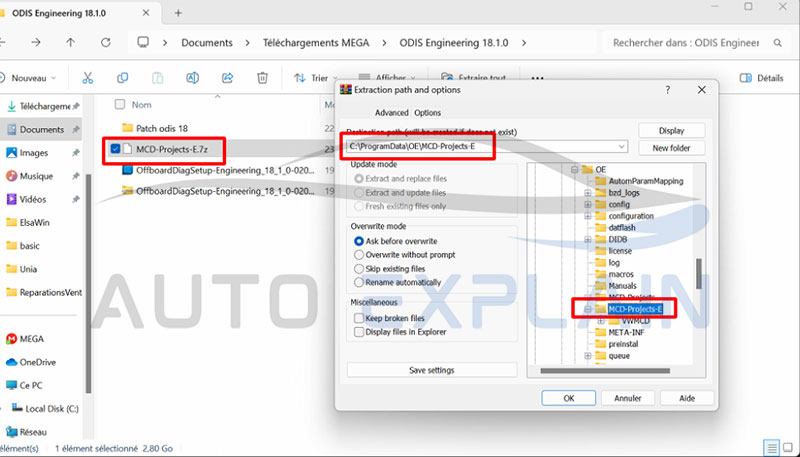
Task: Click the PC monitor icon in address bar
Action: pos(143,42)
